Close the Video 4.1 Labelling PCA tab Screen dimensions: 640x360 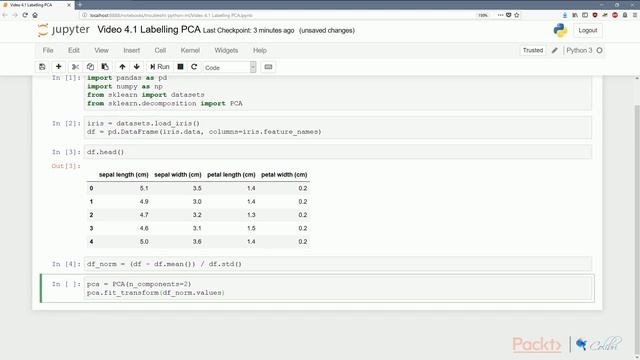[69, 5]
